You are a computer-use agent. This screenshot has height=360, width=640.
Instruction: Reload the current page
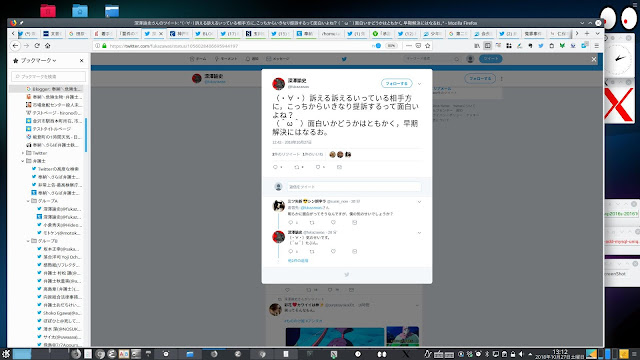pyautogui.click(x=37, y=46)
